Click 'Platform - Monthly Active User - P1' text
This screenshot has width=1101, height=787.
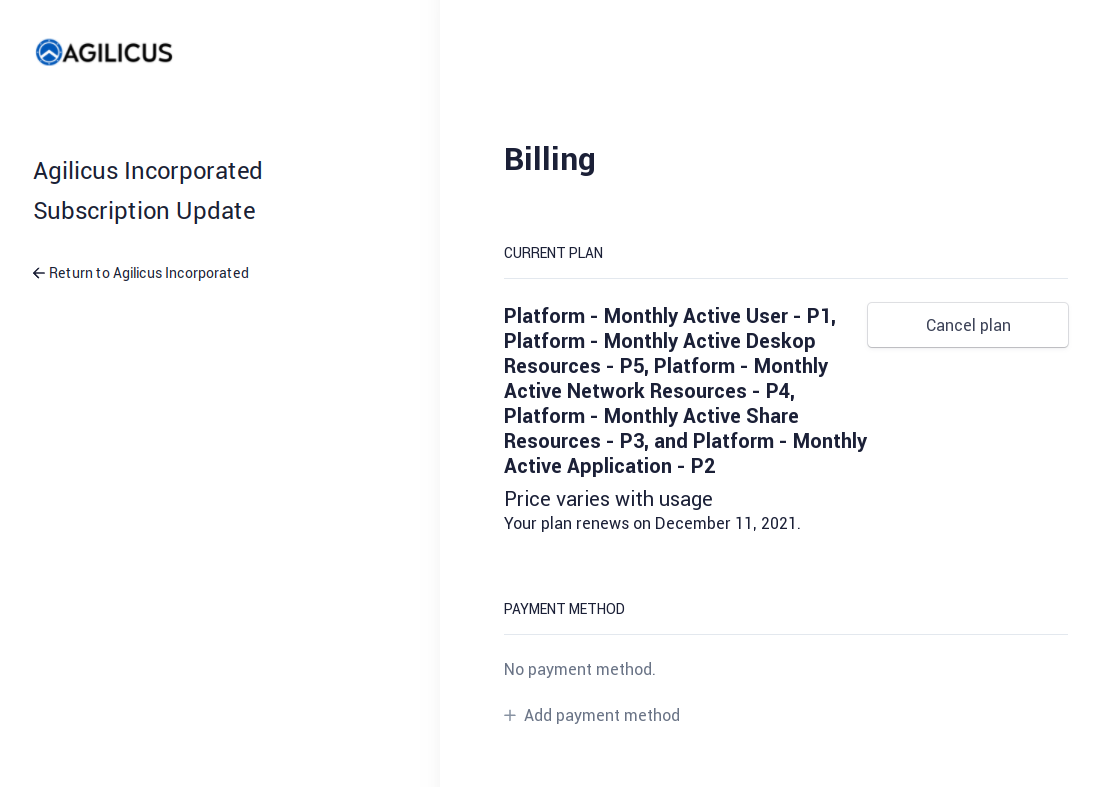click(668, 316)
